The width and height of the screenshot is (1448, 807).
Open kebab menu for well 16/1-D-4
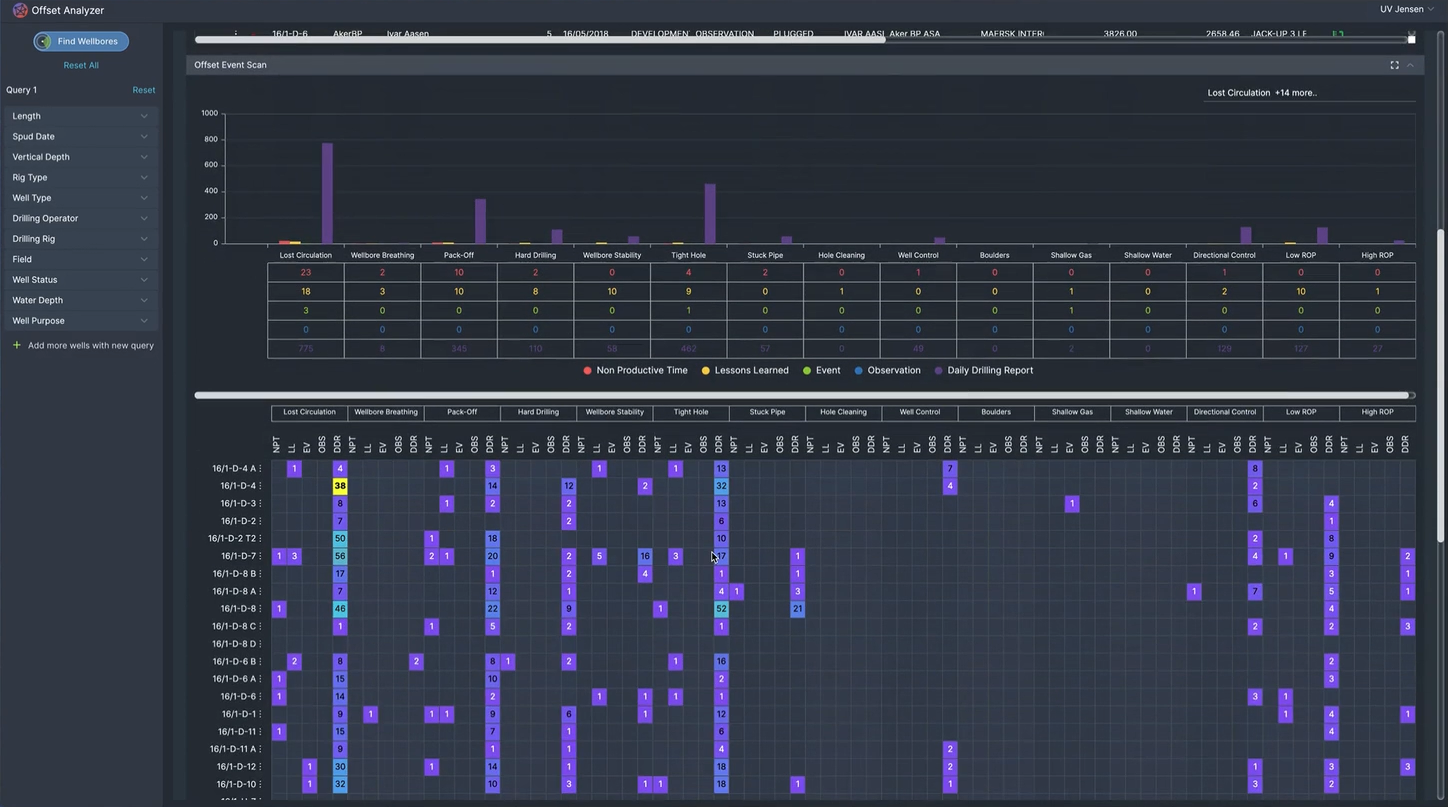click(x=261, y=486)
